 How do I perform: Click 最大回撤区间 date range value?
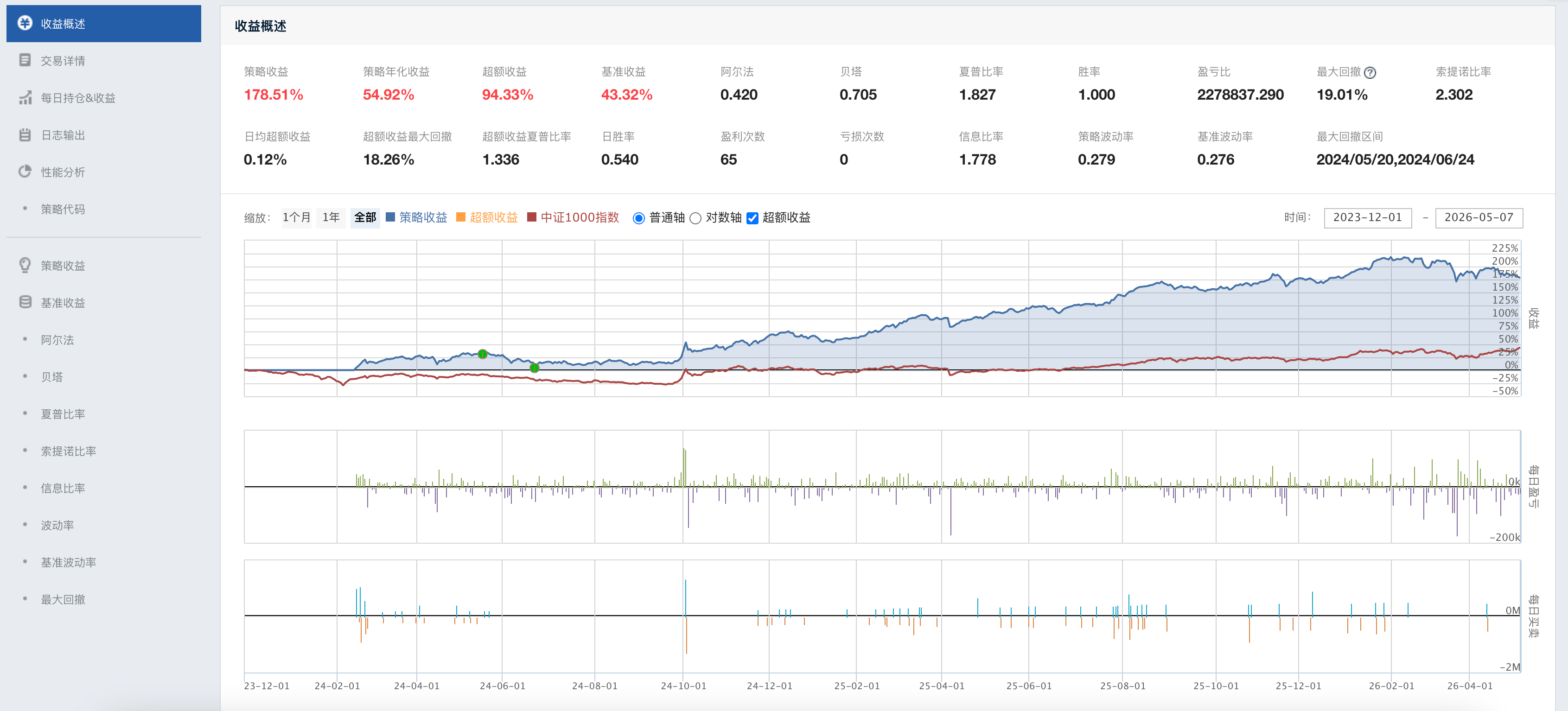click(1395, 160)
